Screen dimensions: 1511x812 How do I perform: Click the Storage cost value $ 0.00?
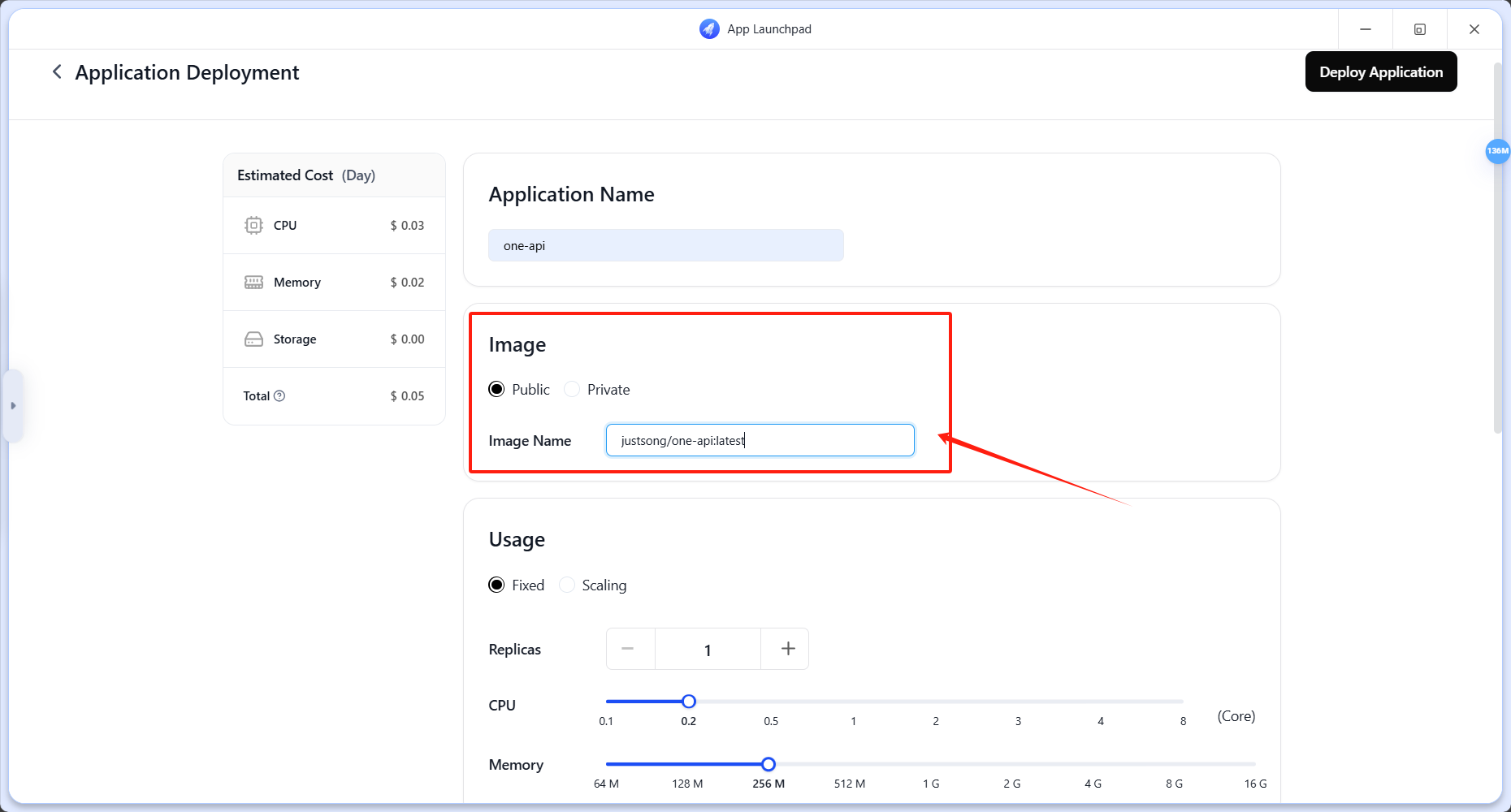(407, 339)
